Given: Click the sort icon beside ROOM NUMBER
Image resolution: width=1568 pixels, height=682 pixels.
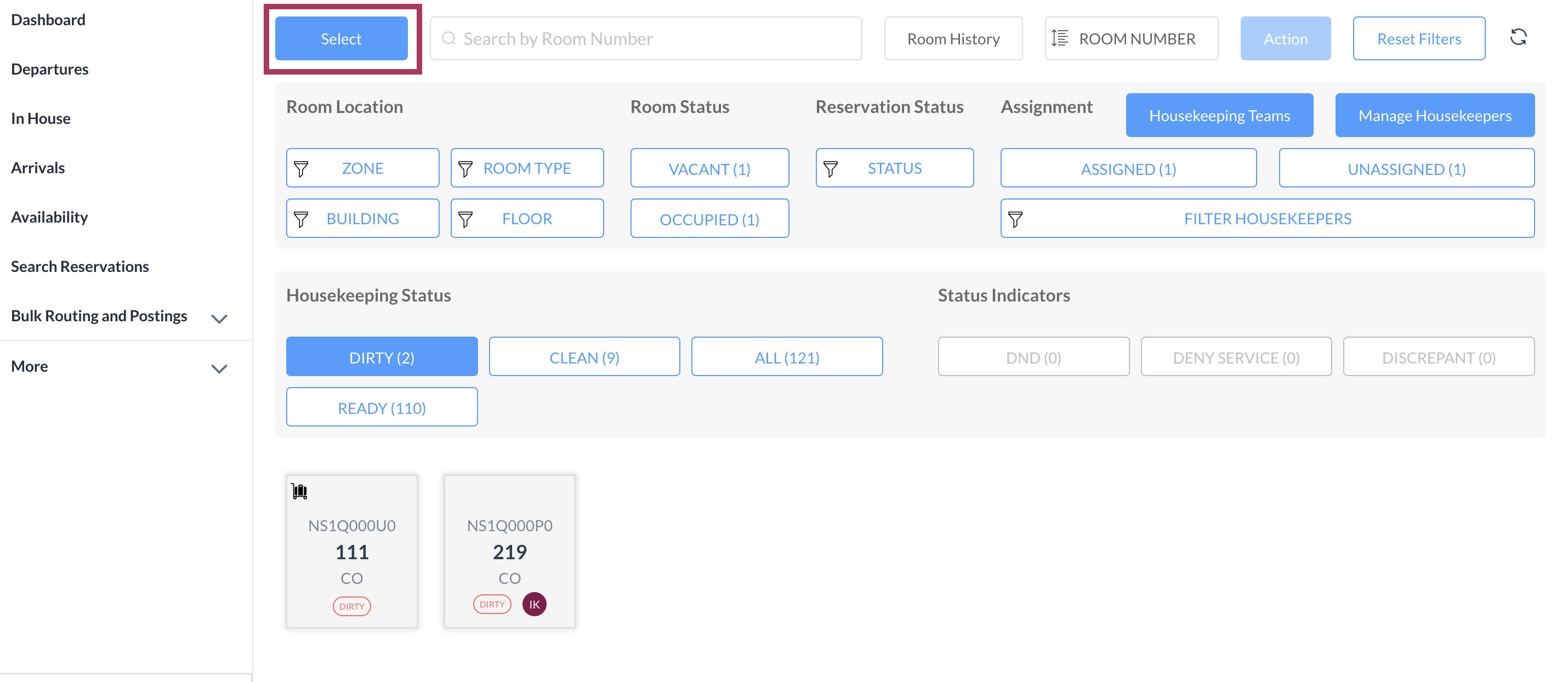Looking at the screenshot, I should (x=1060, y=38).
